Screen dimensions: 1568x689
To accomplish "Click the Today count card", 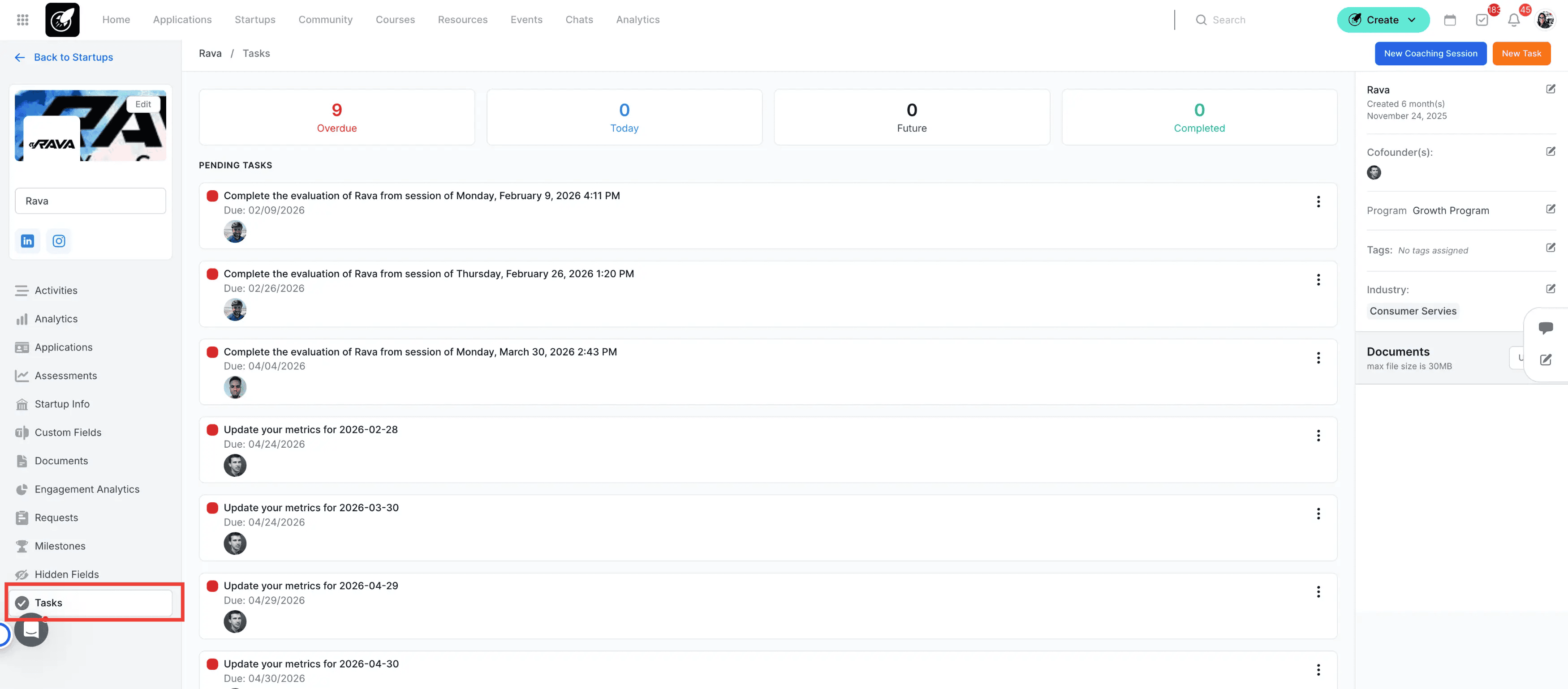I will pyautogui.click(x=625, y=117).
